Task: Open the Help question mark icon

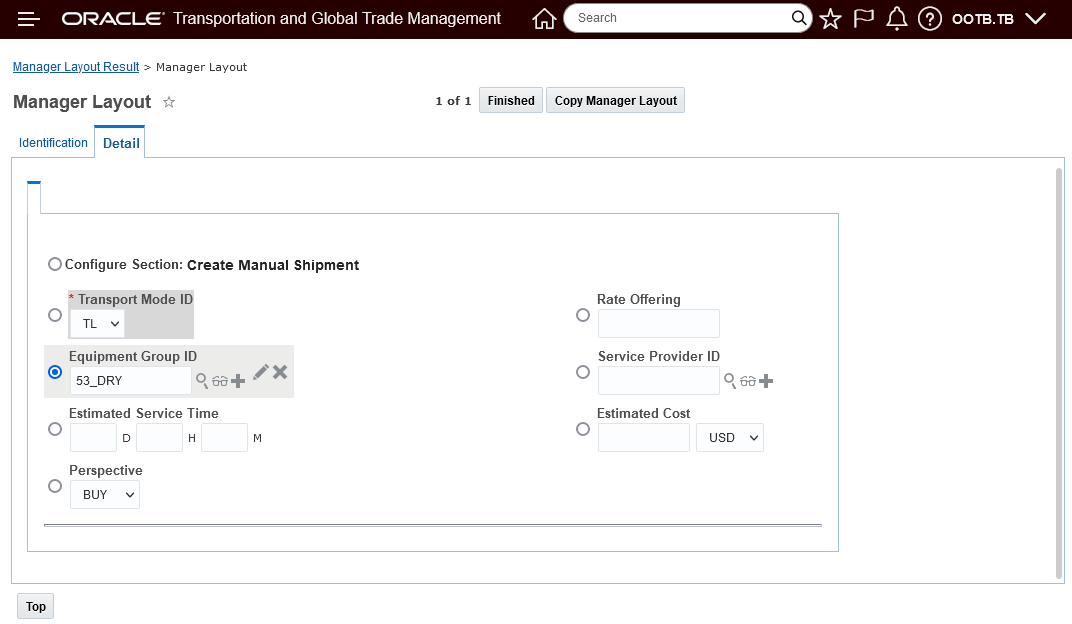Action: click(930, 19)
